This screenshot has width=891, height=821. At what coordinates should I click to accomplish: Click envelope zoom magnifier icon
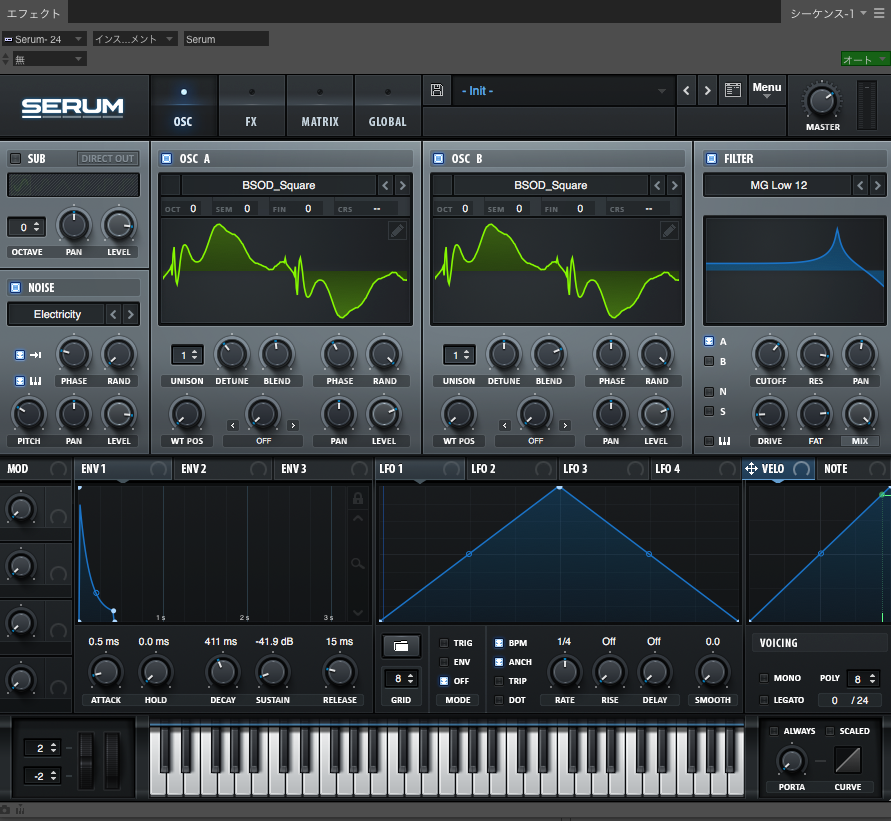tap(357, 564)
